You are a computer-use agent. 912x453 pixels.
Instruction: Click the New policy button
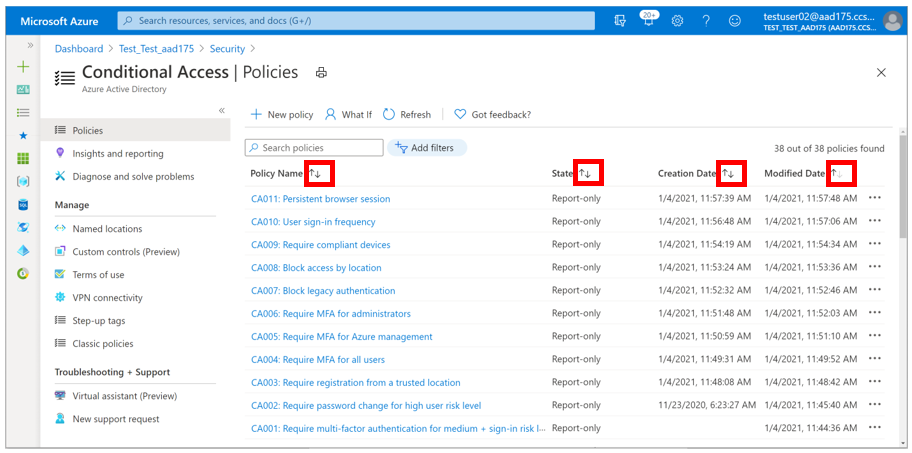[x=282, y=115]
